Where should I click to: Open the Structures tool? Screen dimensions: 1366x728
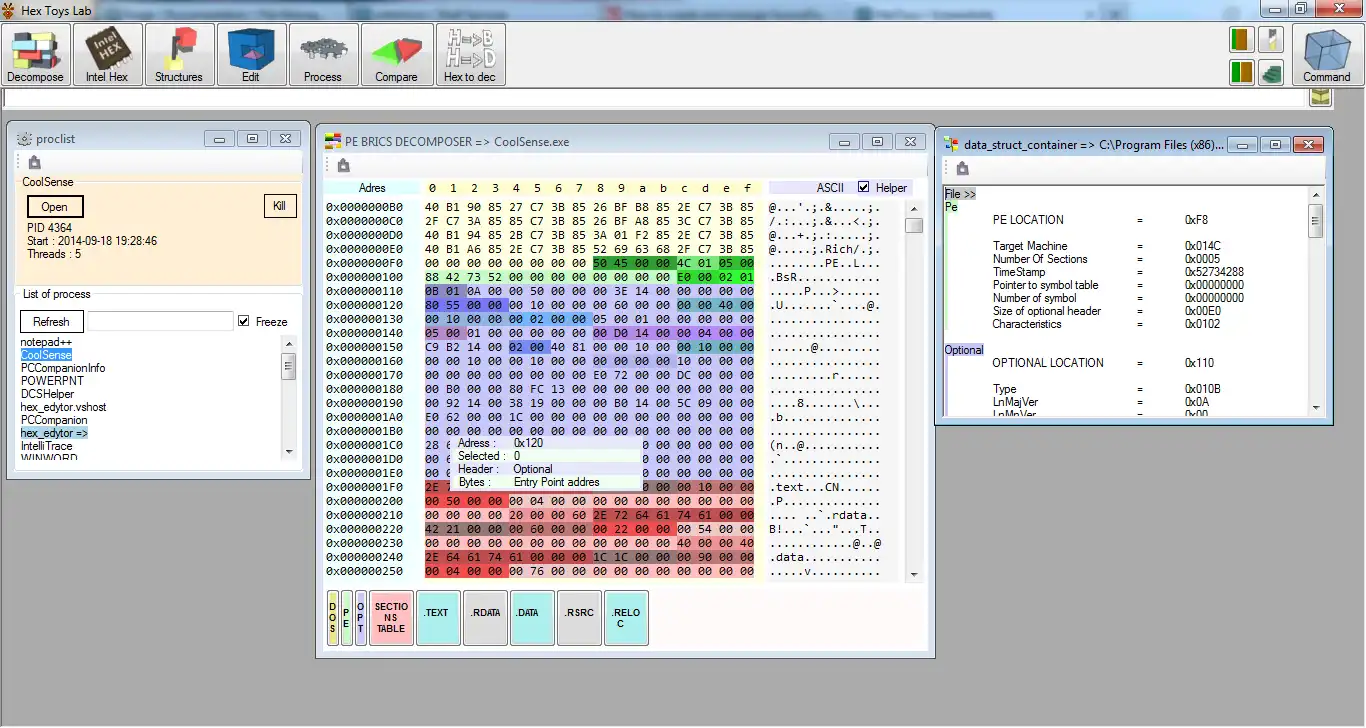click(x=179, y=55)
